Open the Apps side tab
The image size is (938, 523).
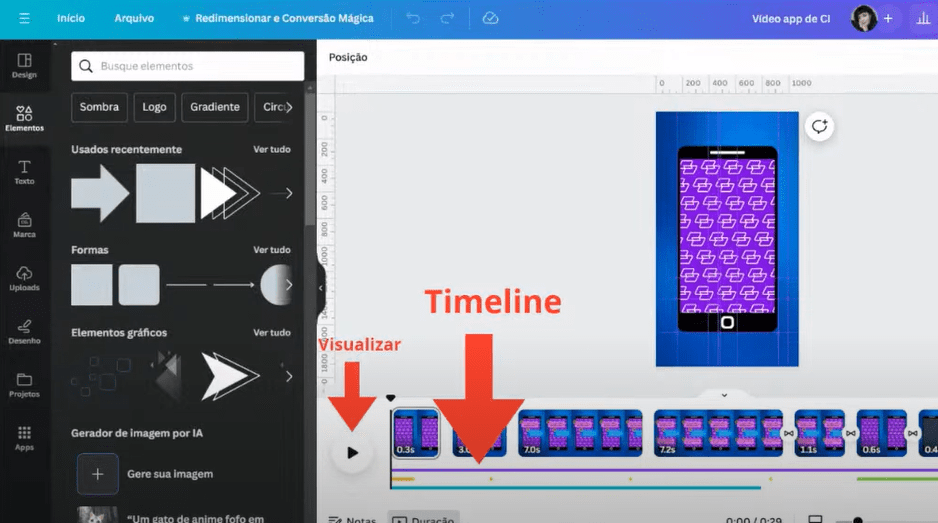[x=24, y=438]
